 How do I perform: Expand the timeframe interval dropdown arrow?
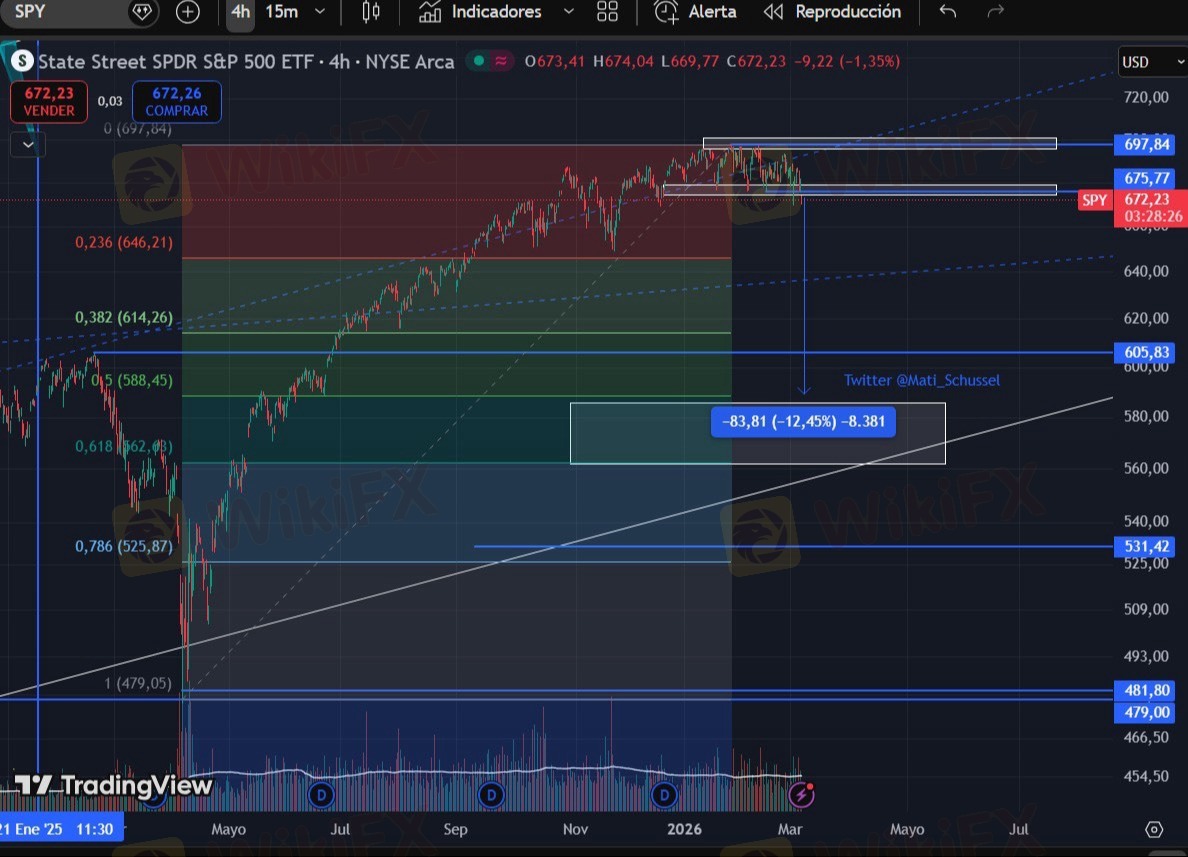[x=320, y=11]
